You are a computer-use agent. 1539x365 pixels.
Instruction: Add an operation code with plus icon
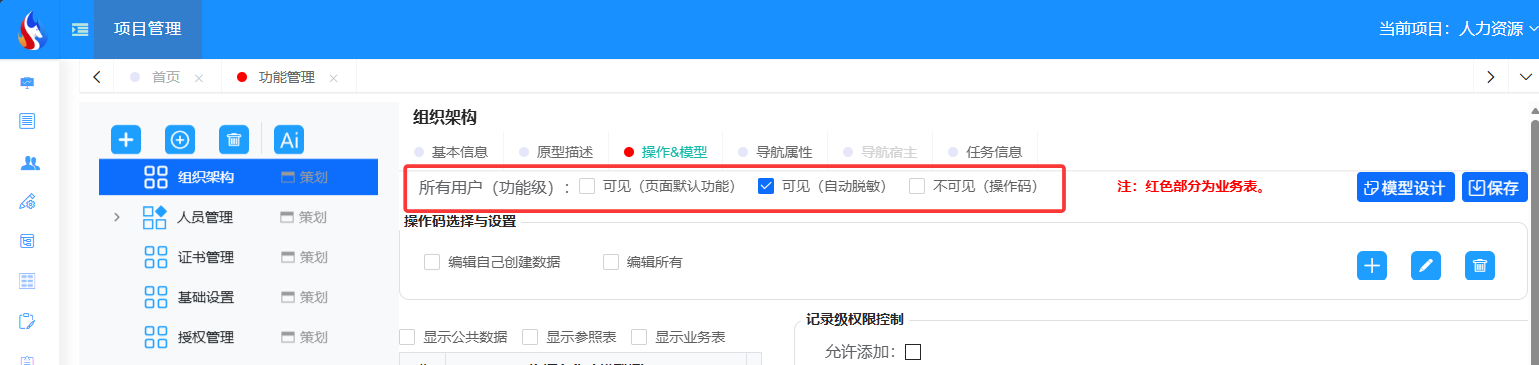click(1372, 265)
